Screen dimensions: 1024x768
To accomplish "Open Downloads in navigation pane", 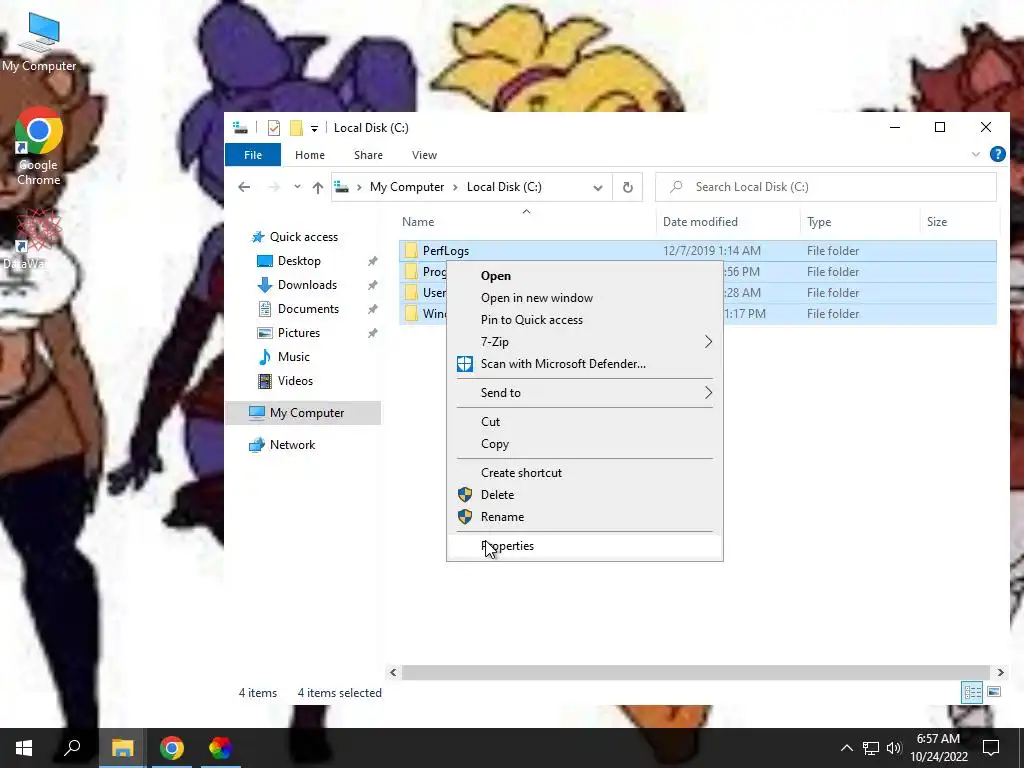I will (x=307, y=285).
